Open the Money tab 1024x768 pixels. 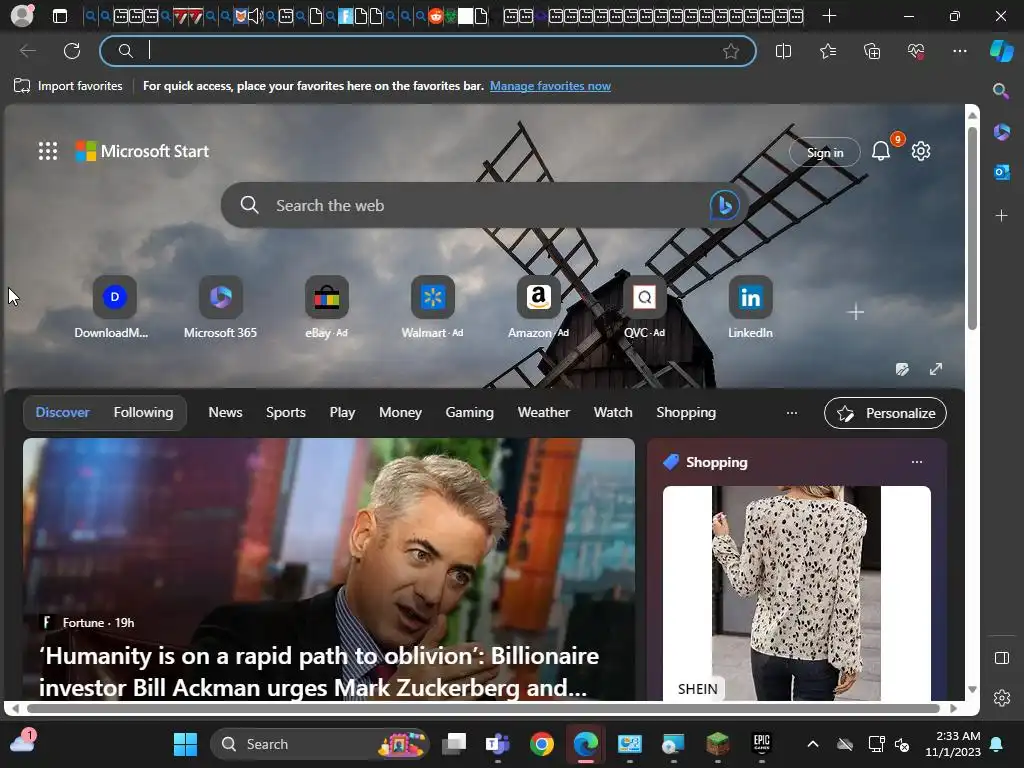pyautogui.click(x=400, y=412)
